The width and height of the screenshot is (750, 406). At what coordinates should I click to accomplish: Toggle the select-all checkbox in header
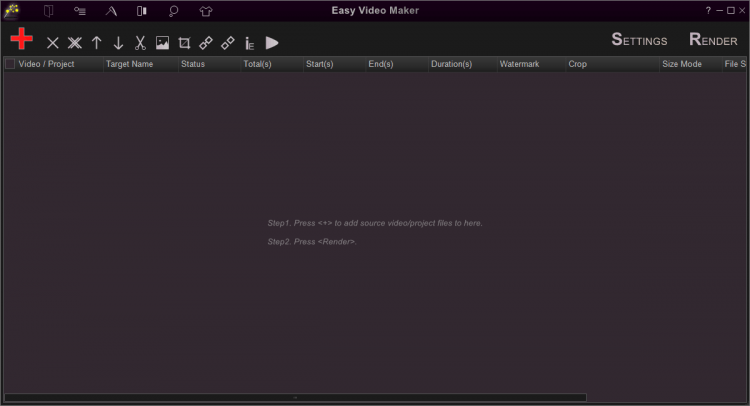[10, 64]
